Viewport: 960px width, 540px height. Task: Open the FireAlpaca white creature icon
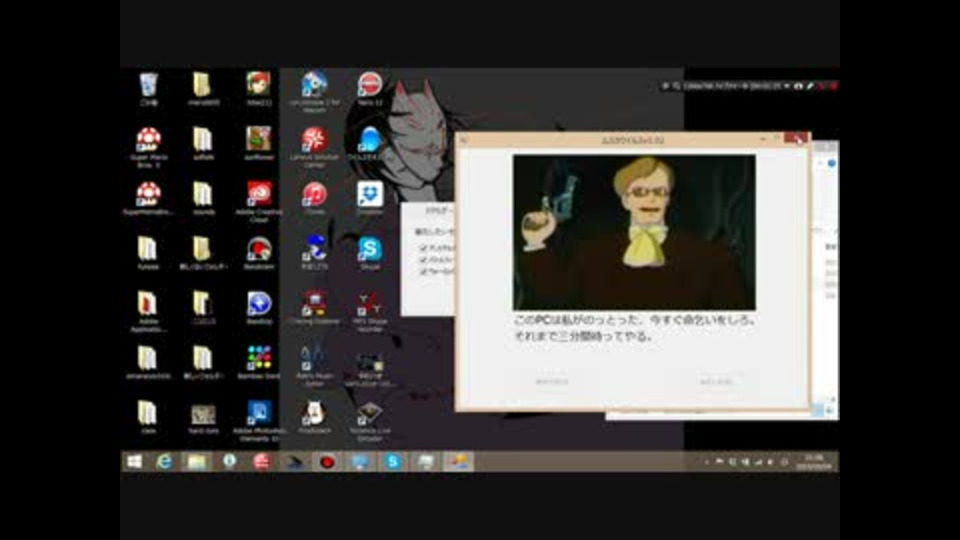(314, 414)
